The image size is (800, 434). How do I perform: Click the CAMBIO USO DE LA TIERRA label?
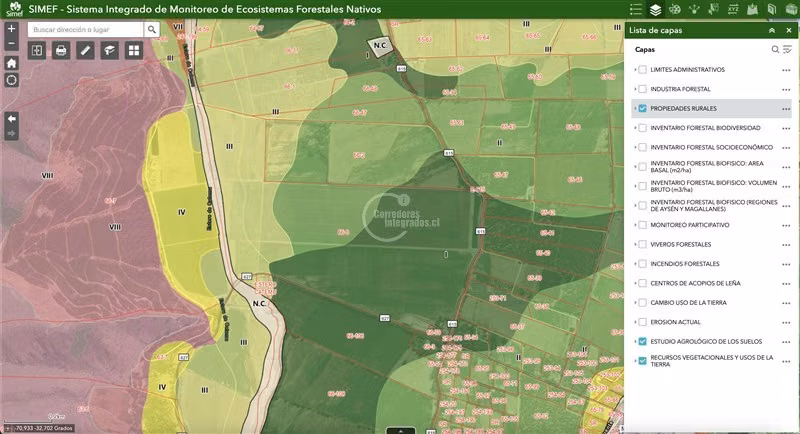[x=688, y=302]
